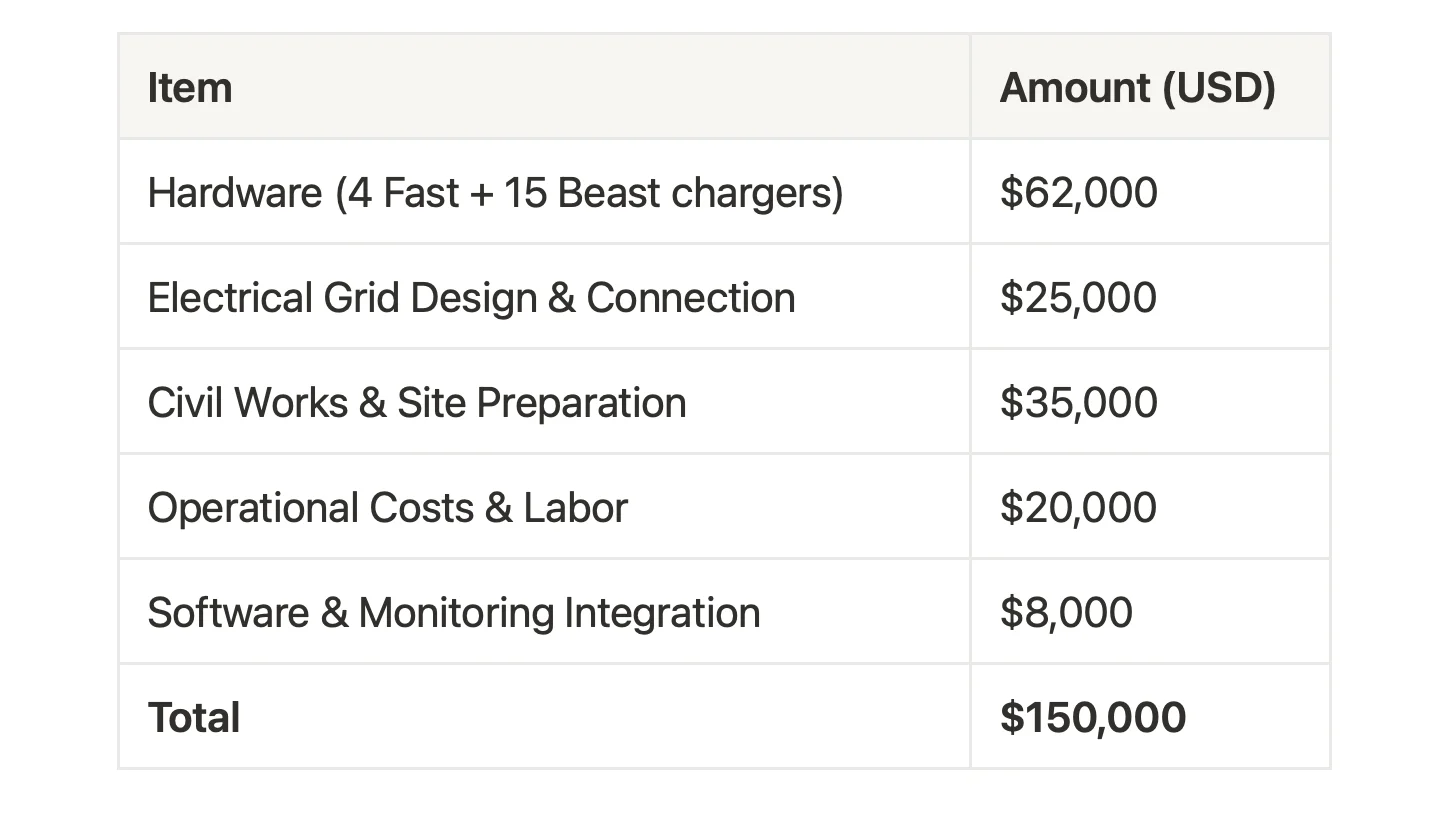The width and height of the screenshot is (1444, 828).
Task: Select the $20,000 amount cell
Action: coord(1150,507)
